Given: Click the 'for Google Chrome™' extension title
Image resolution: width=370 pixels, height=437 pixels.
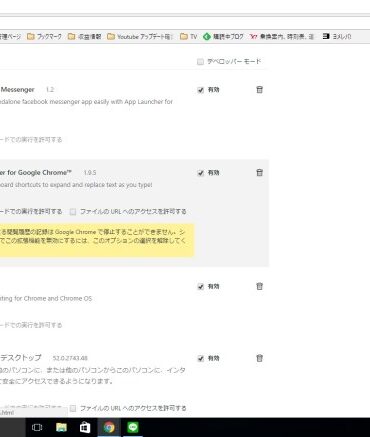Looking at the screenshot, I should [x=36, y=172].
